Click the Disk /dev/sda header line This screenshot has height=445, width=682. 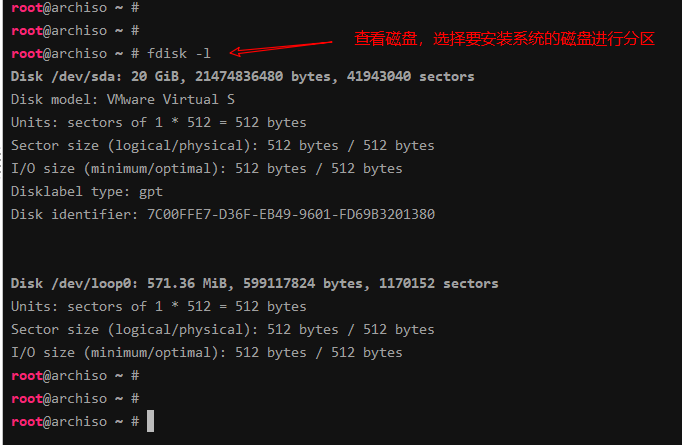[242, 77]
